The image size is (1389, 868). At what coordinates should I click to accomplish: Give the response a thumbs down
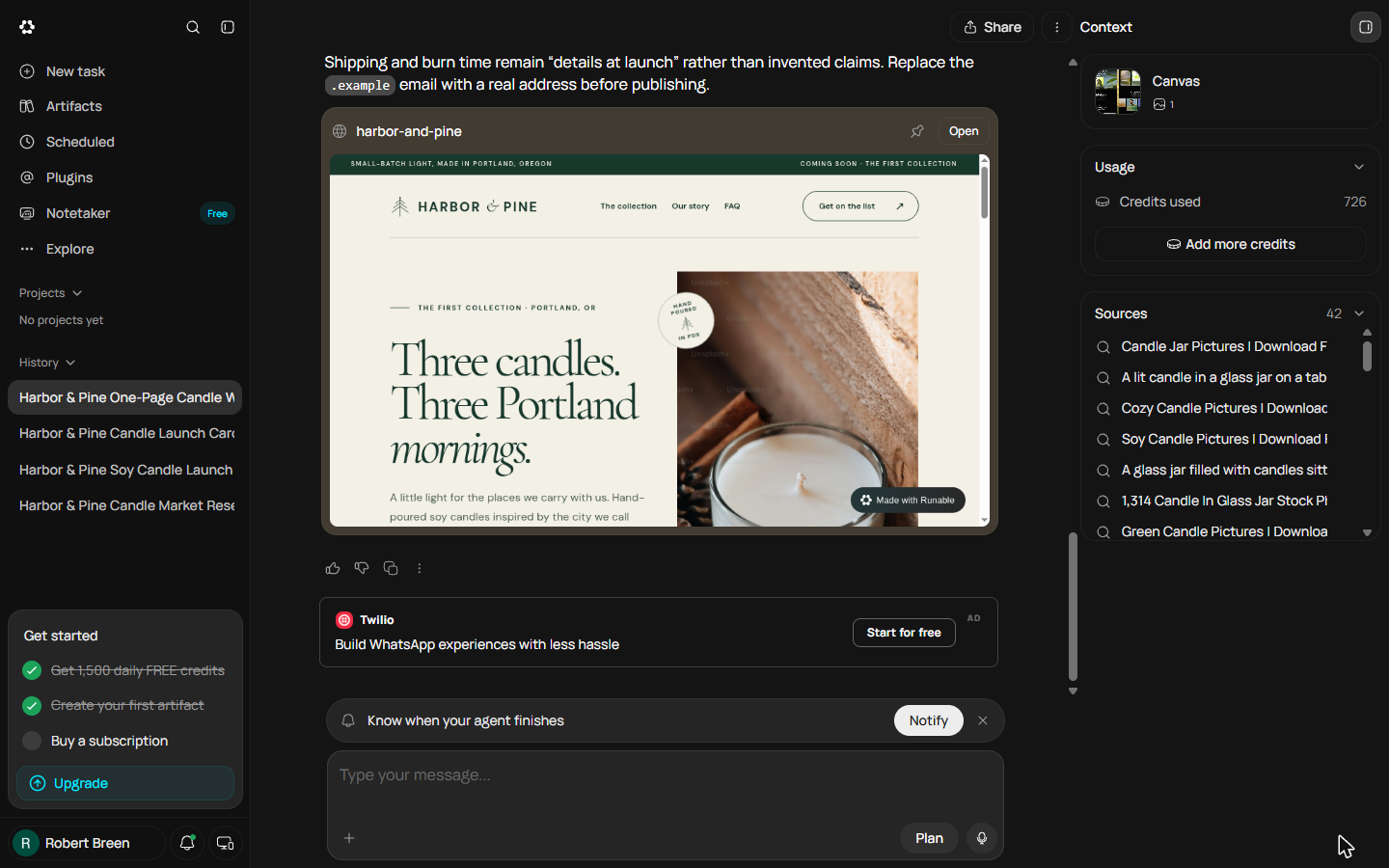pyautogui.click(x=362, y=568)
